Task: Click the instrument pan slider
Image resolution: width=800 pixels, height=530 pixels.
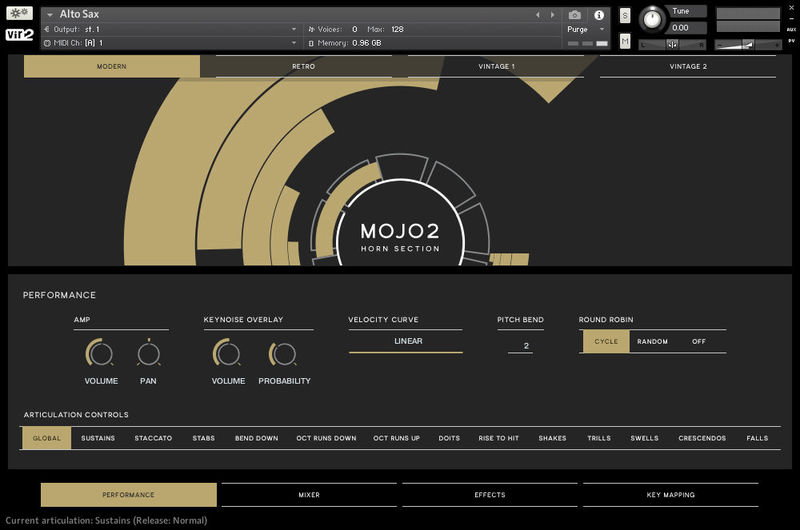Action: pos(672,44)
